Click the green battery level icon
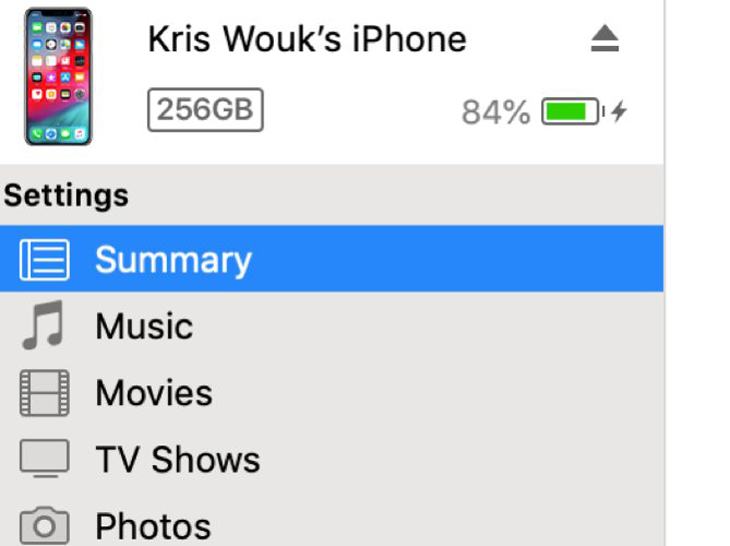 pos(573,111)
